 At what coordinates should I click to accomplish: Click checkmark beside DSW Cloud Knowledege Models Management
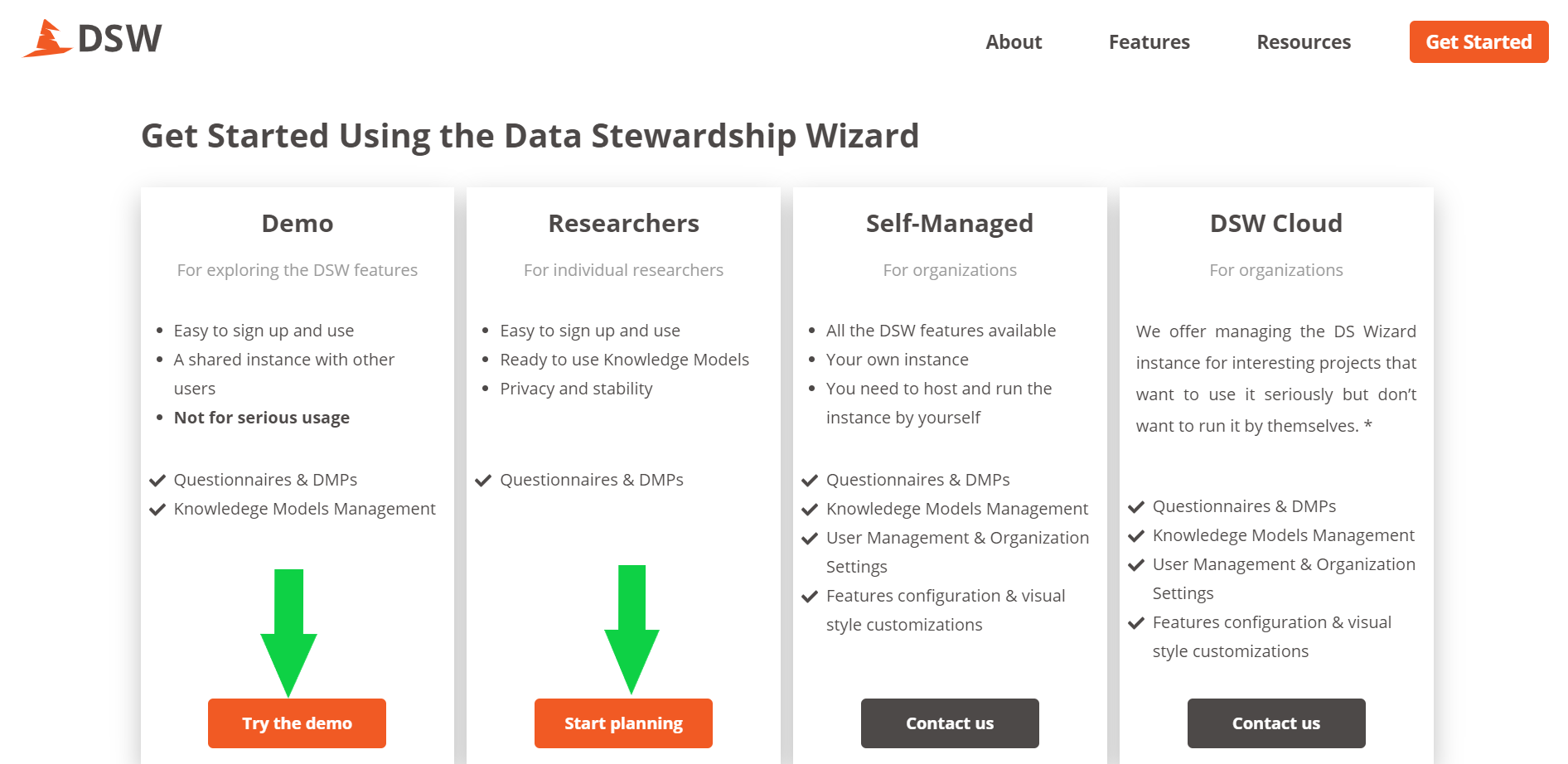[1136, 536]
